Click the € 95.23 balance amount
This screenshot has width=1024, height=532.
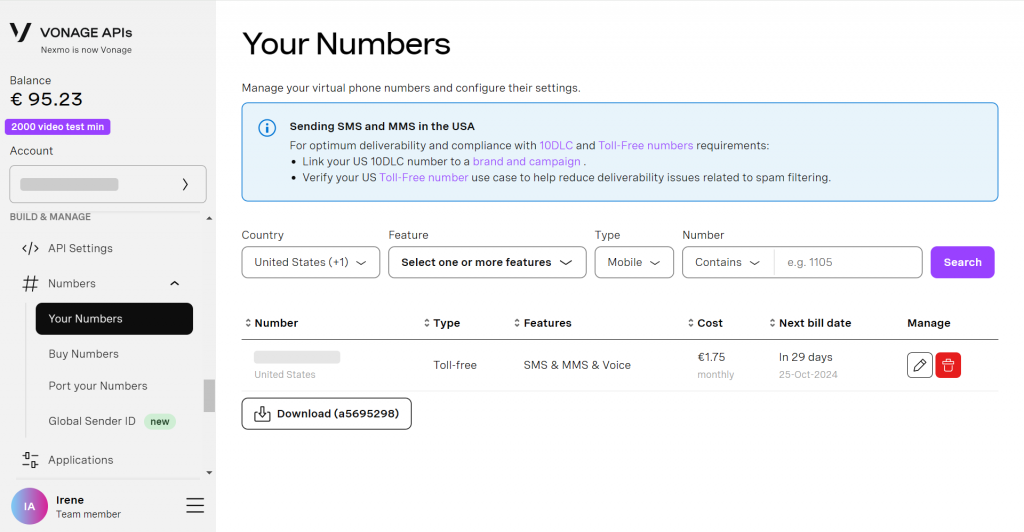(46, 99)
